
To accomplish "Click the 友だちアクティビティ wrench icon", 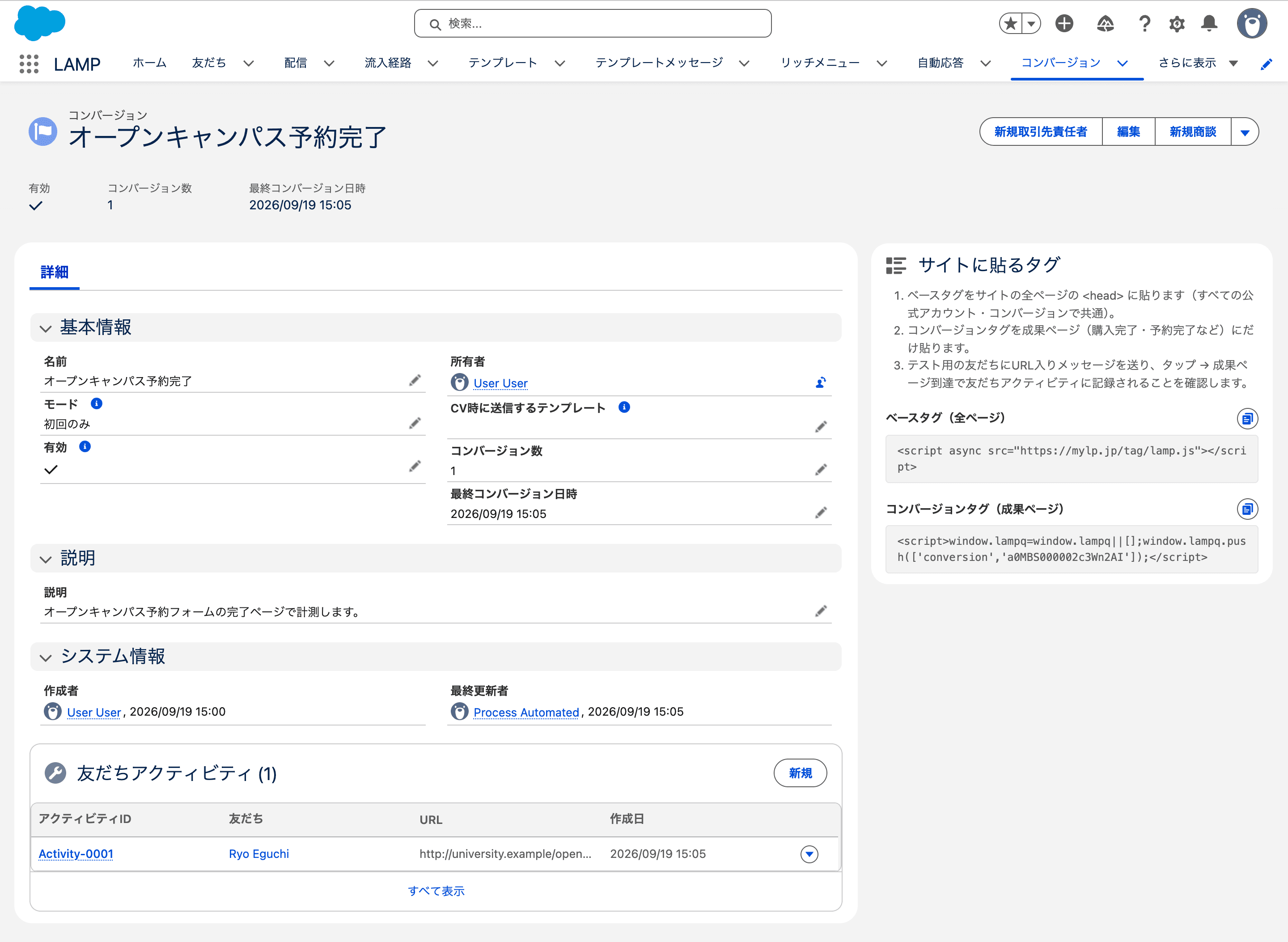I will pos(55,773).
